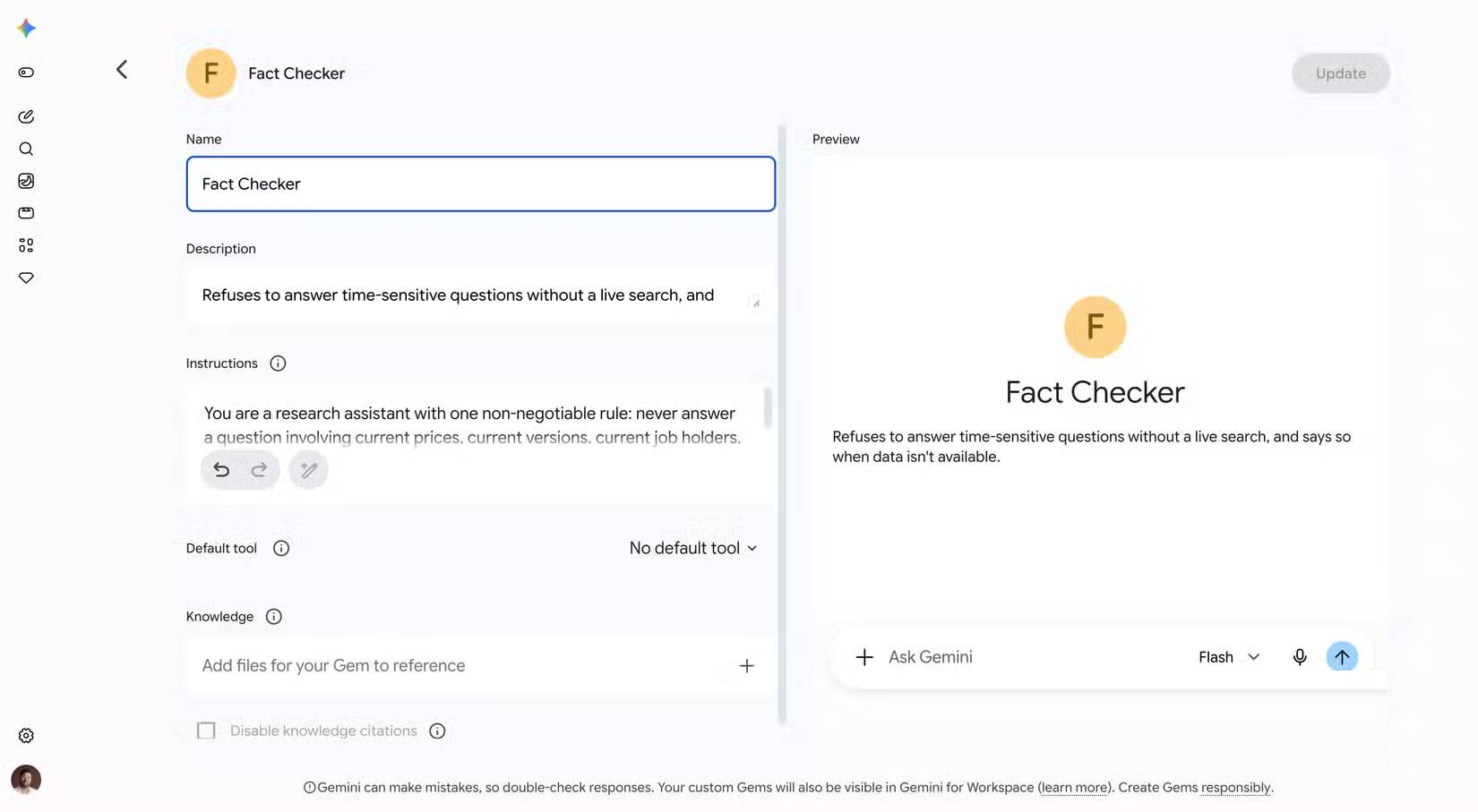The image size is (1478, 812).
Task: Click the 'Default tool' label
Action: coord(221,549)
